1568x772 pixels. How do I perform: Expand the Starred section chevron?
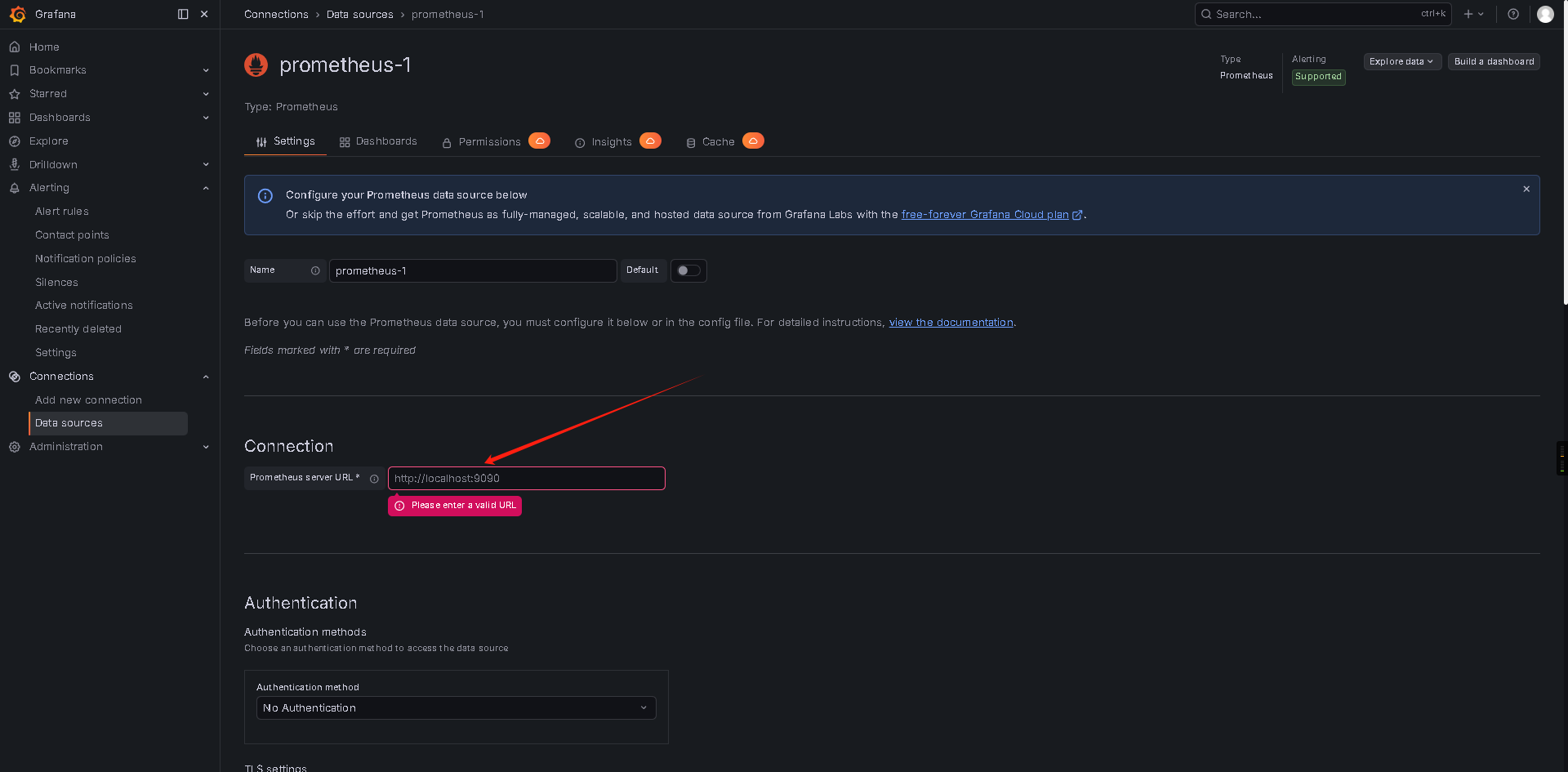pos(206,94)
